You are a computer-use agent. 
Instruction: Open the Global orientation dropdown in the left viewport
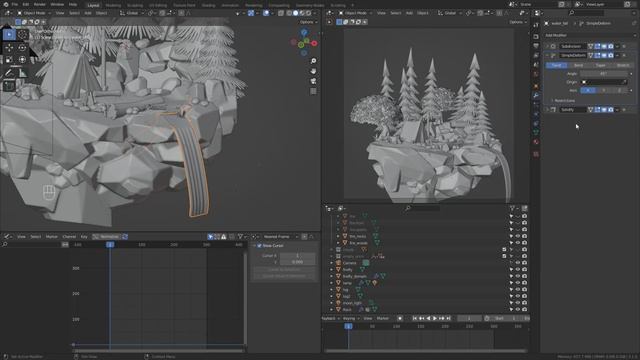pos(131,13)
